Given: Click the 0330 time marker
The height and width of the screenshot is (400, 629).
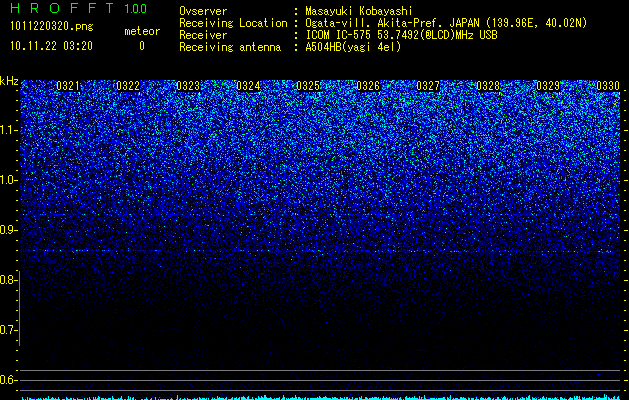Looking at the screenshot, I should point(608,86).
